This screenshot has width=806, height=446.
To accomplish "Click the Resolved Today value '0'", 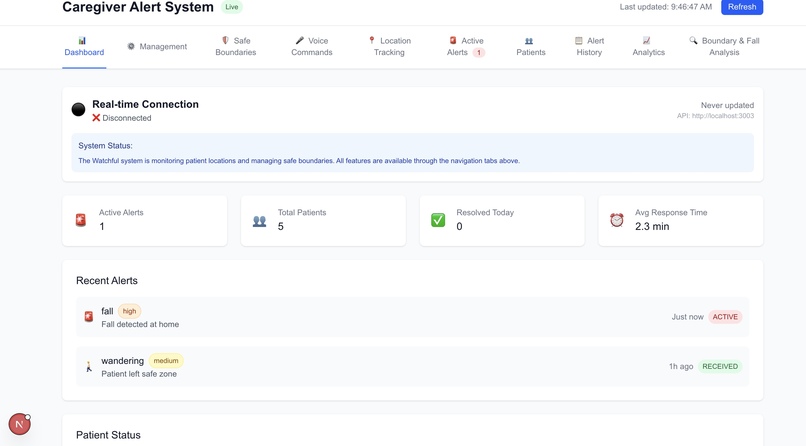I will tap(459, 227).
